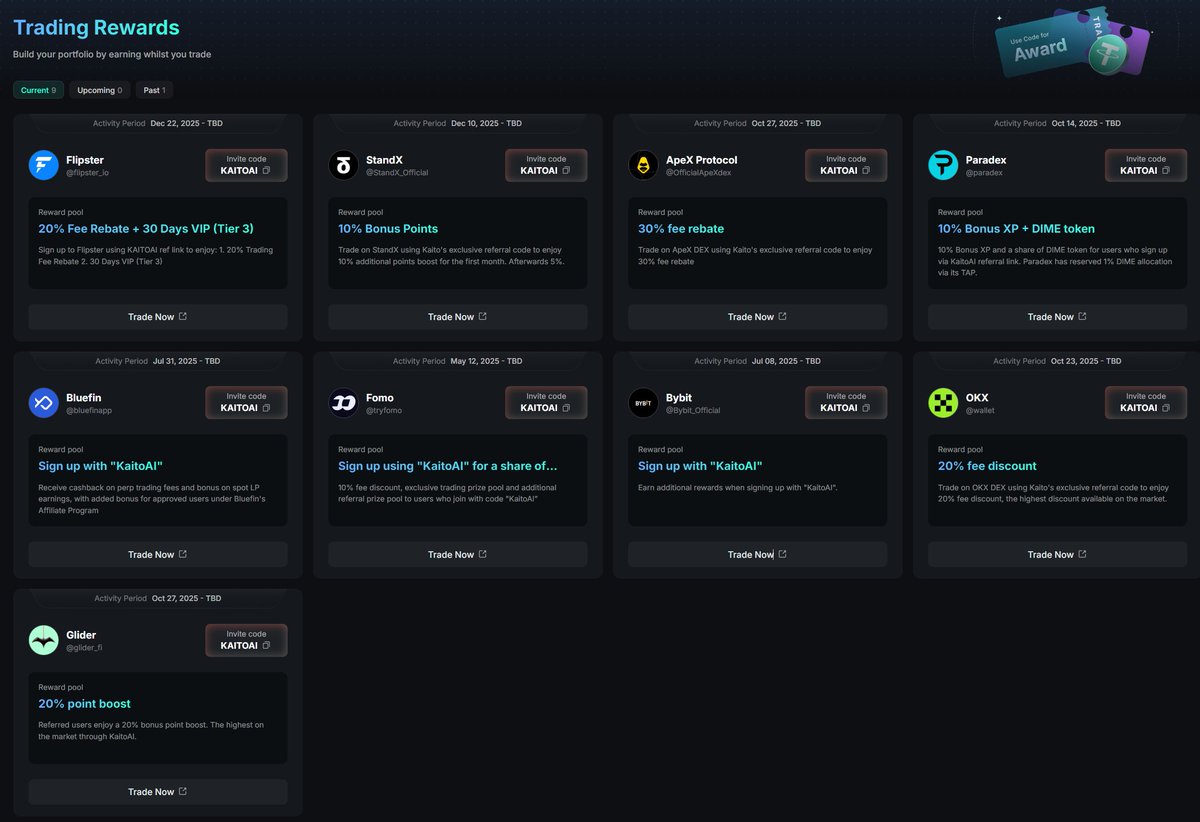The width and height of the screenshot is (1200, 822).
Task: Open the @StandX_Official handle
Action: [397, 173]
